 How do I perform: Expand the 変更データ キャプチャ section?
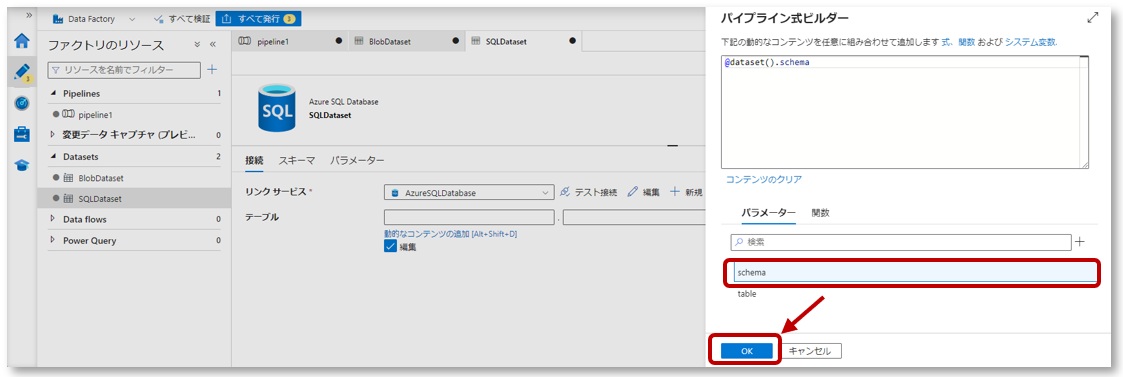coord(53,134)
